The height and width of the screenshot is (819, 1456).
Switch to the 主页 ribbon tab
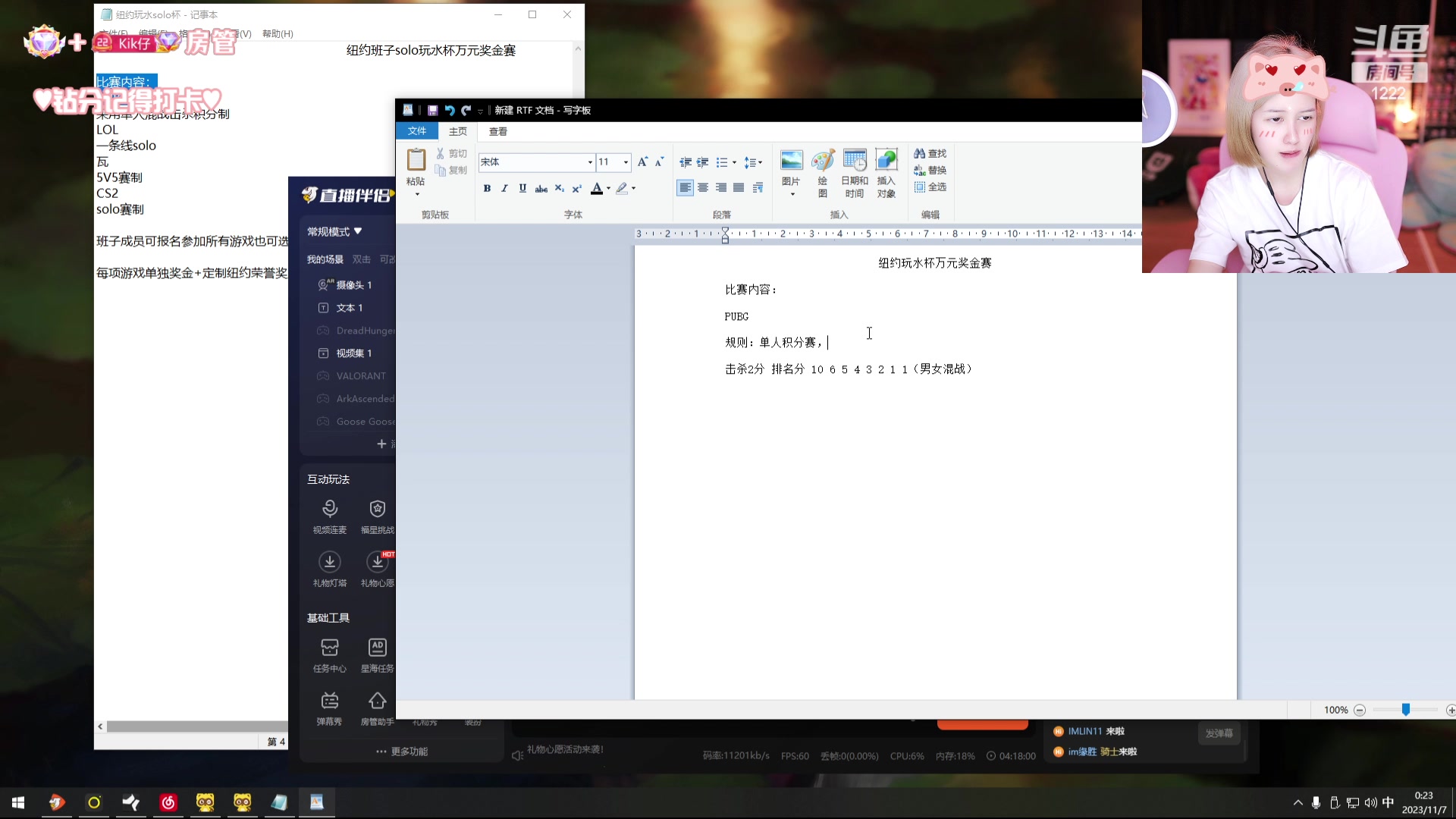click(458, 131)
